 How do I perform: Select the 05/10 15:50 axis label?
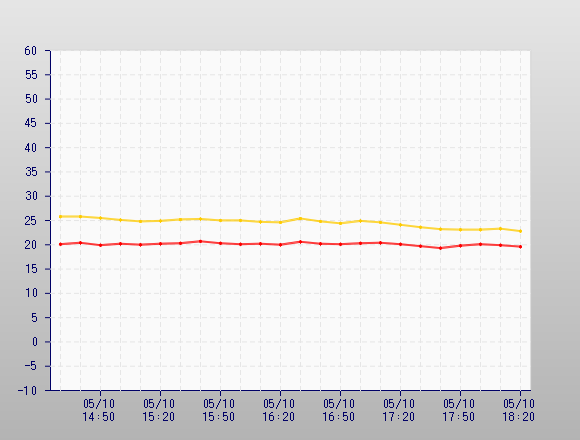tap(219, 410)
